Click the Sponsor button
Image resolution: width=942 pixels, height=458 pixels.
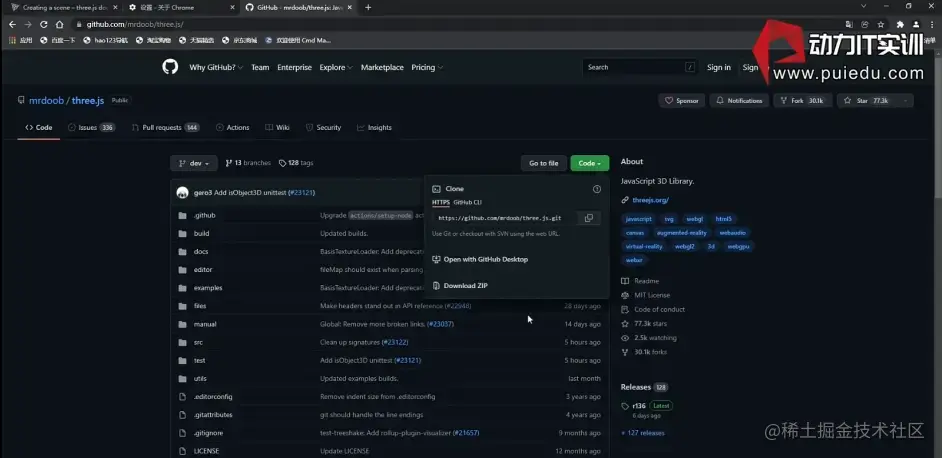(x=681, y=100)
